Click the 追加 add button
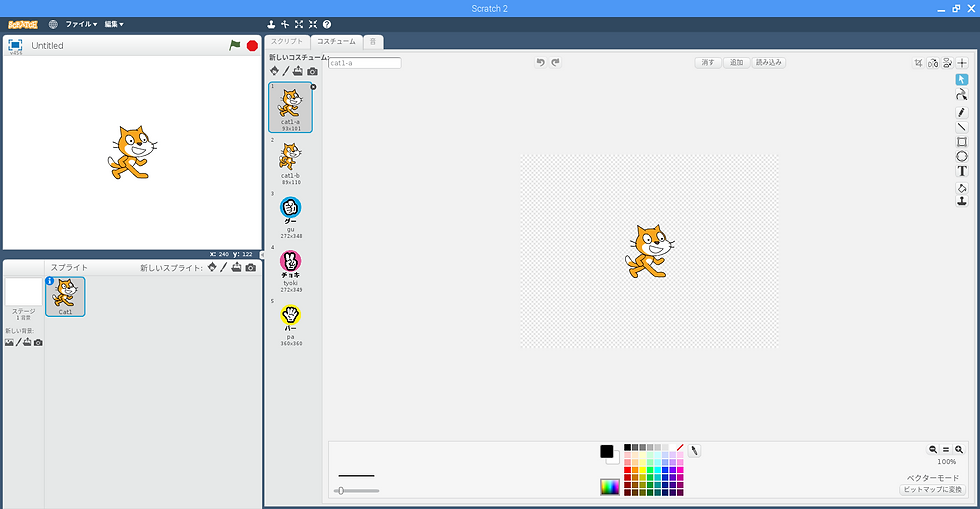Viewport: 980px width, 509px height. [x=737, y=63]
